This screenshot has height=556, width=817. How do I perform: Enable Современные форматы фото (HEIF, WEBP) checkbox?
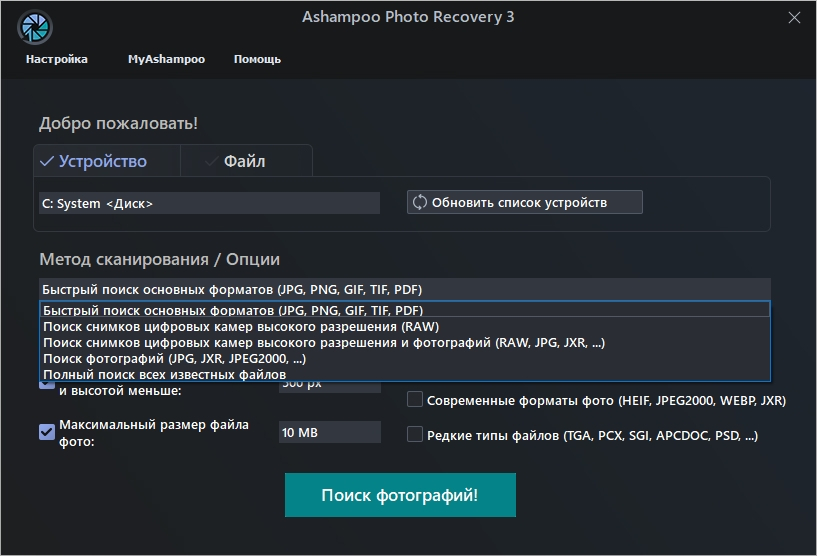pos(414,401)
